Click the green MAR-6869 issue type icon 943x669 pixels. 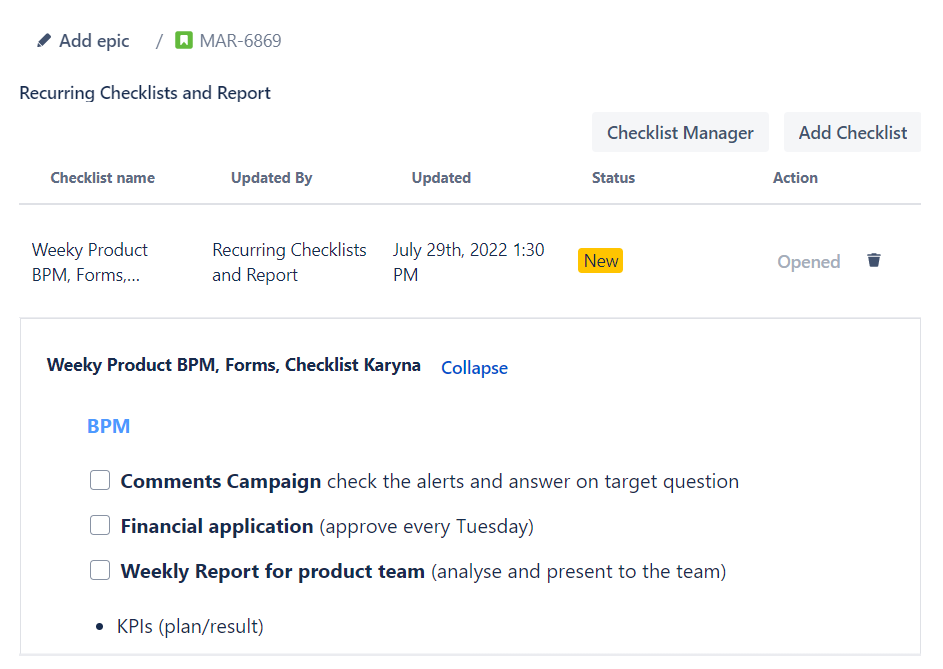pos(183,41)
